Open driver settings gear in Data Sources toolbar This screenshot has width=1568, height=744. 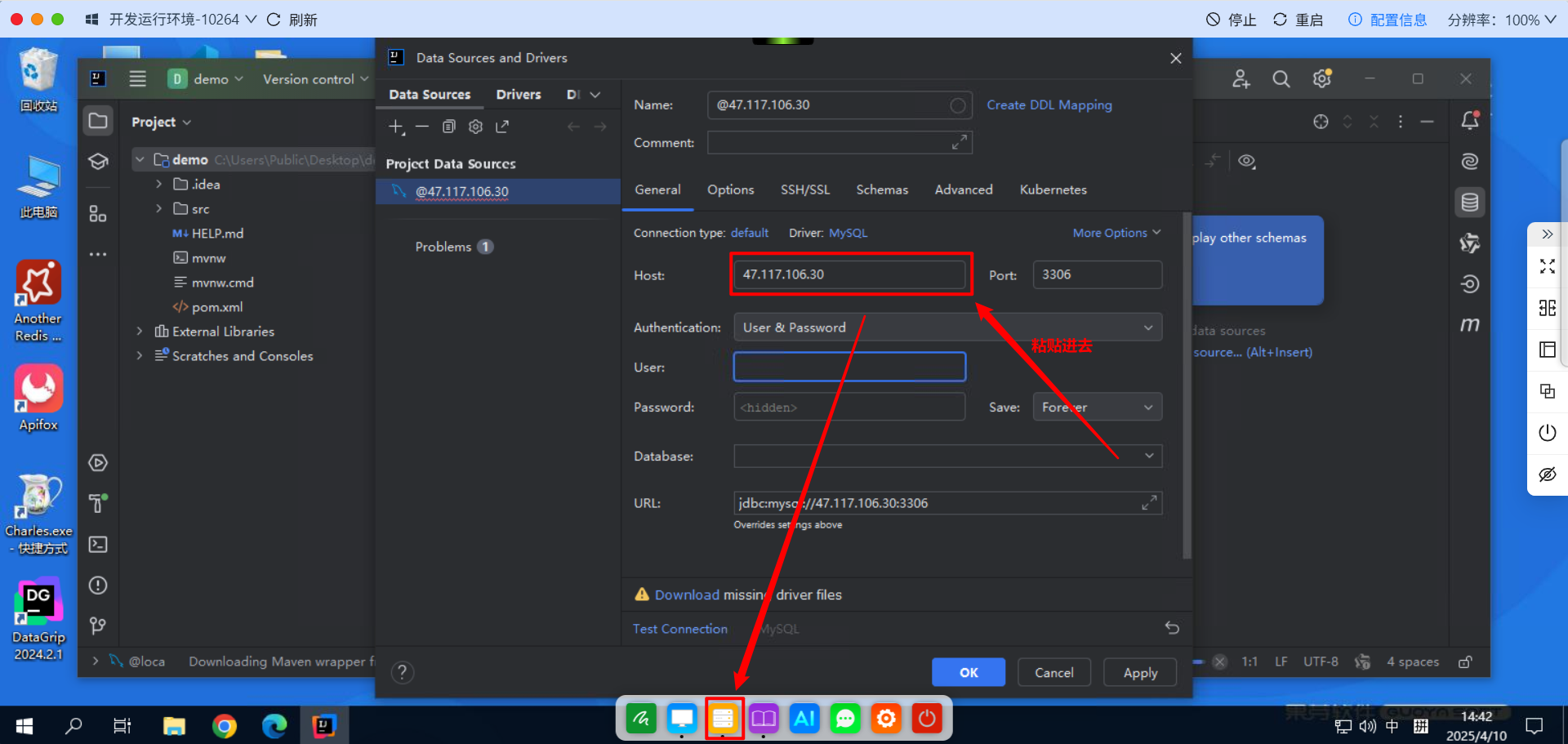[476, 127]
